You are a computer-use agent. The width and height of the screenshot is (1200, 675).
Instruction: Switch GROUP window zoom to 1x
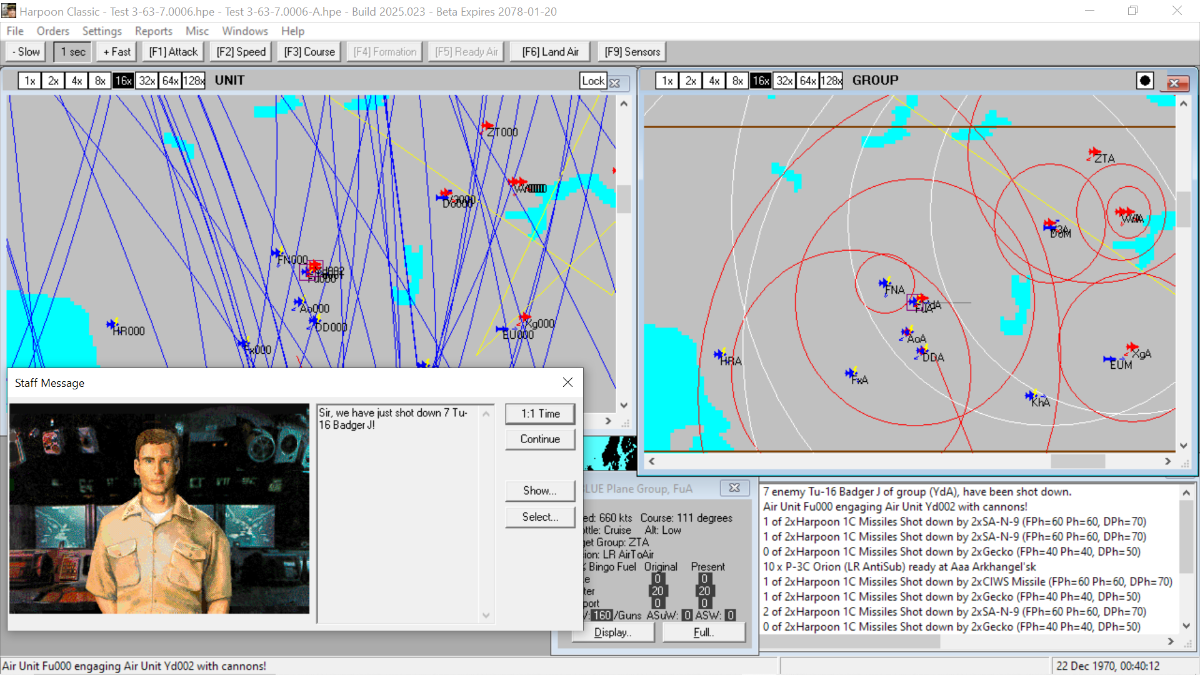(666, 80)
